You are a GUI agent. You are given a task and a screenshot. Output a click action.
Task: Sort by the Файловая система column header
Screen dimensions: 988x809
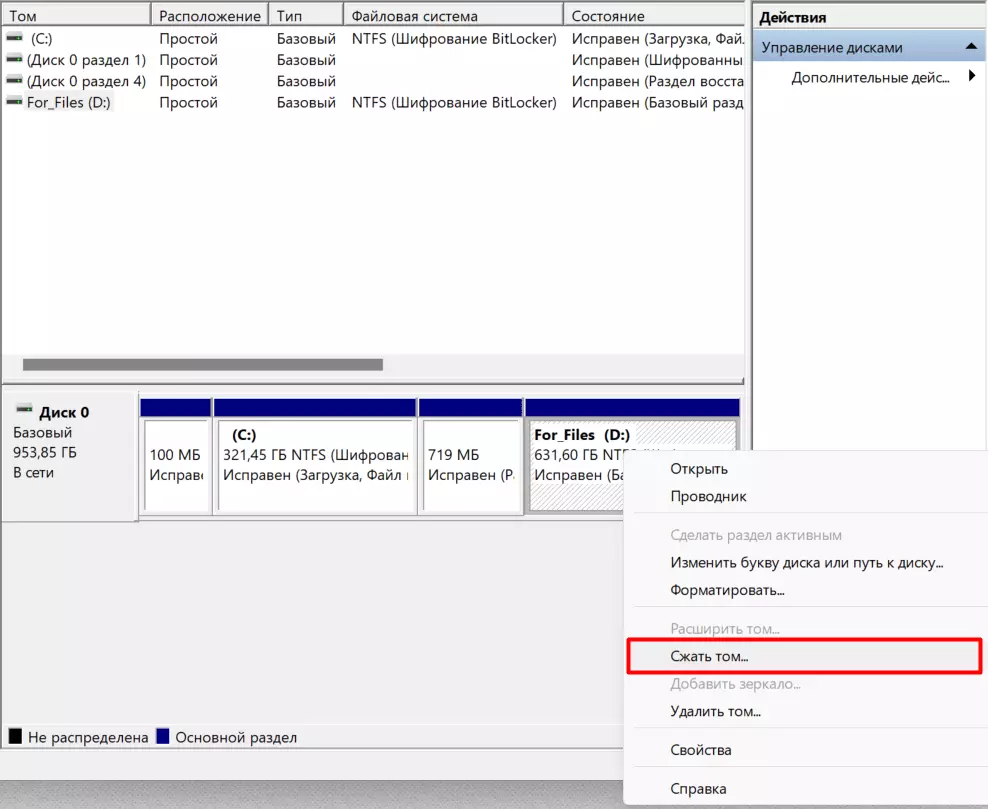414,16
